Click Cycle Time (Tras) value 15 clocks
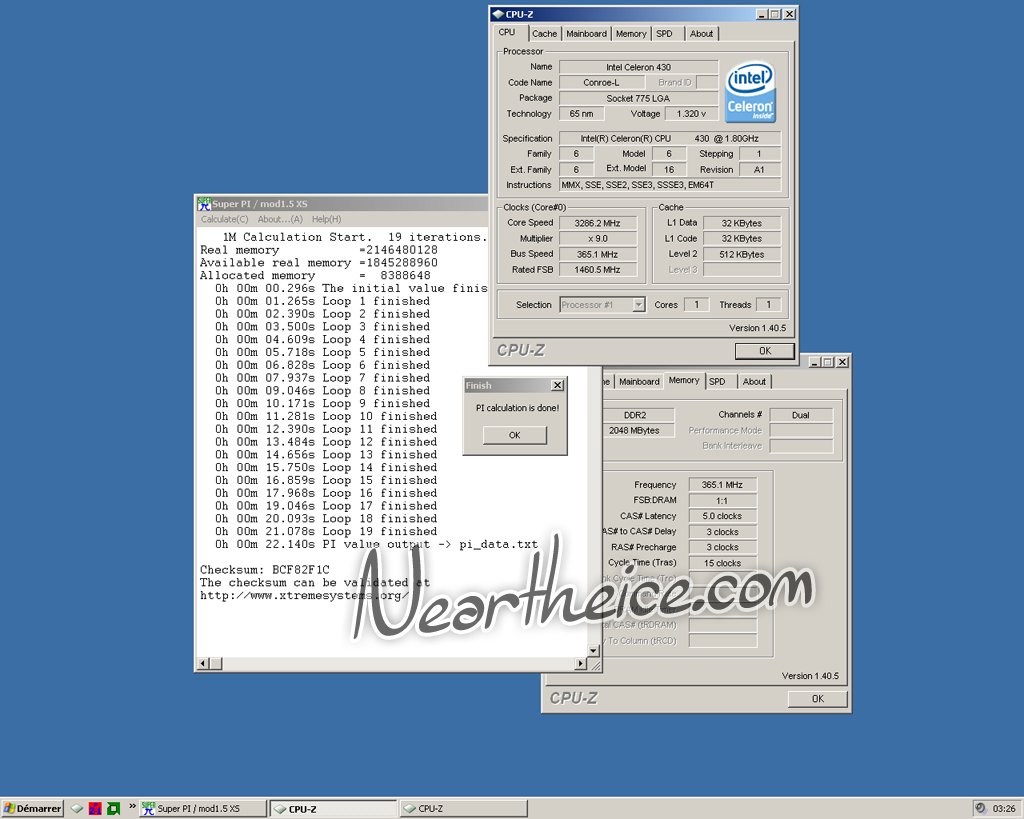Image resolution: width=1024 pixels, height=819 pixels. tap(722, 563)
